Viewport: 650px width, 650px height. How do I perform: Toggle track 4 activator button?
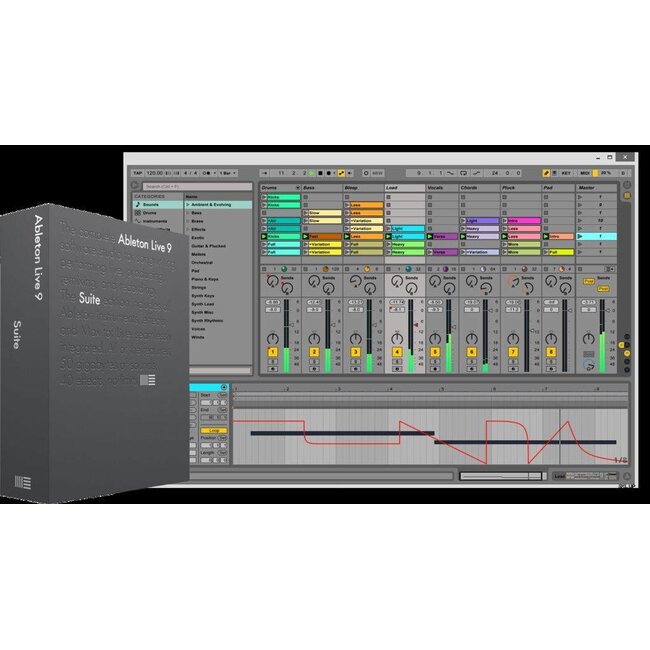[397, 352]
